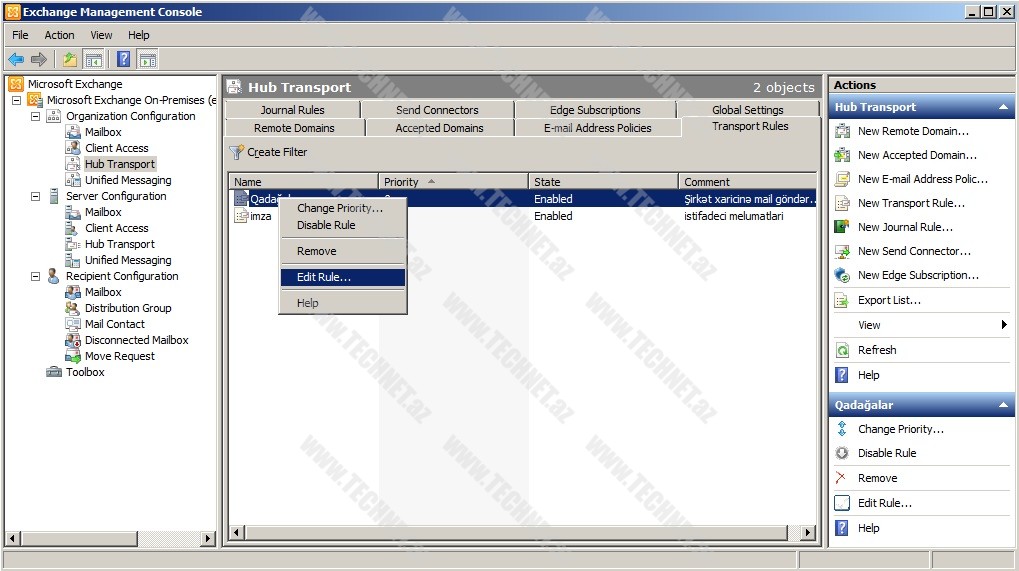Click the blue Help toolbar icon
Screen dimensions: 1019x571
124,59
